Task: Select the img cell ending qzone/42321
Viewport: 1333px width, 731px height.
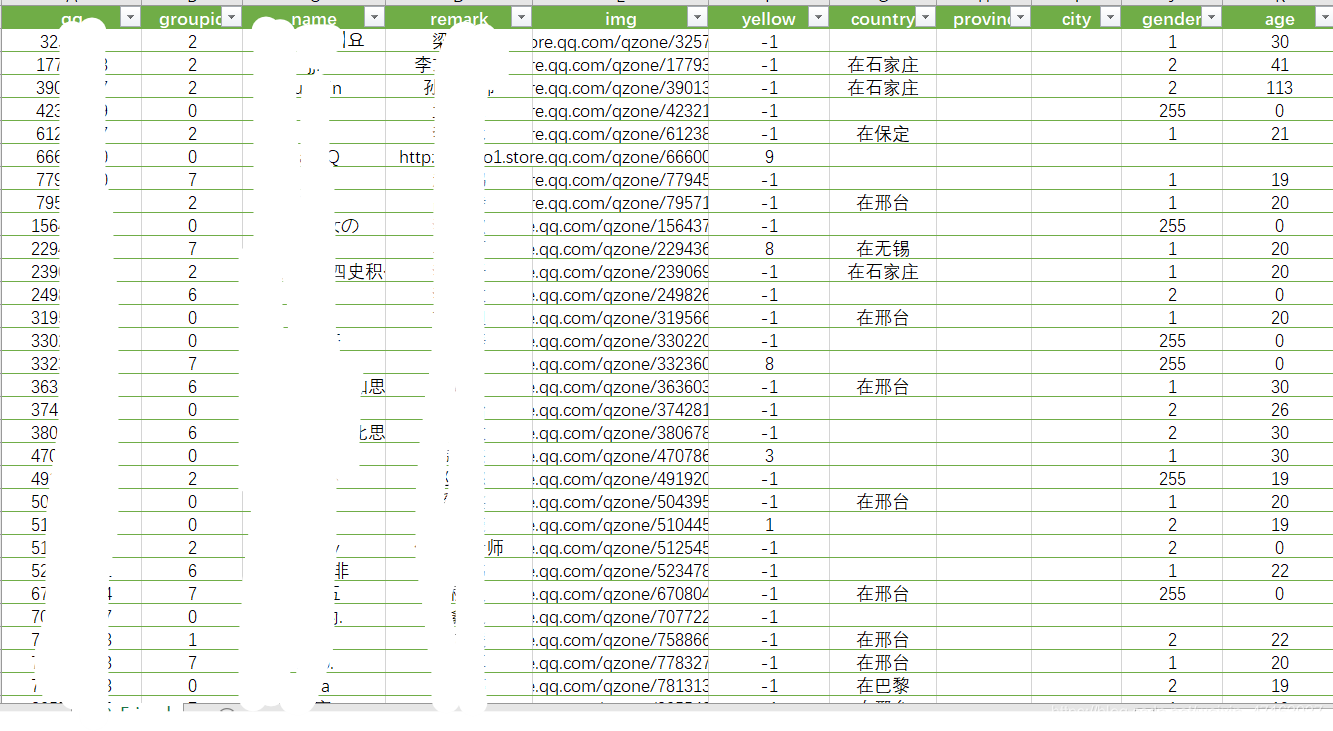Action: (620, 111)
